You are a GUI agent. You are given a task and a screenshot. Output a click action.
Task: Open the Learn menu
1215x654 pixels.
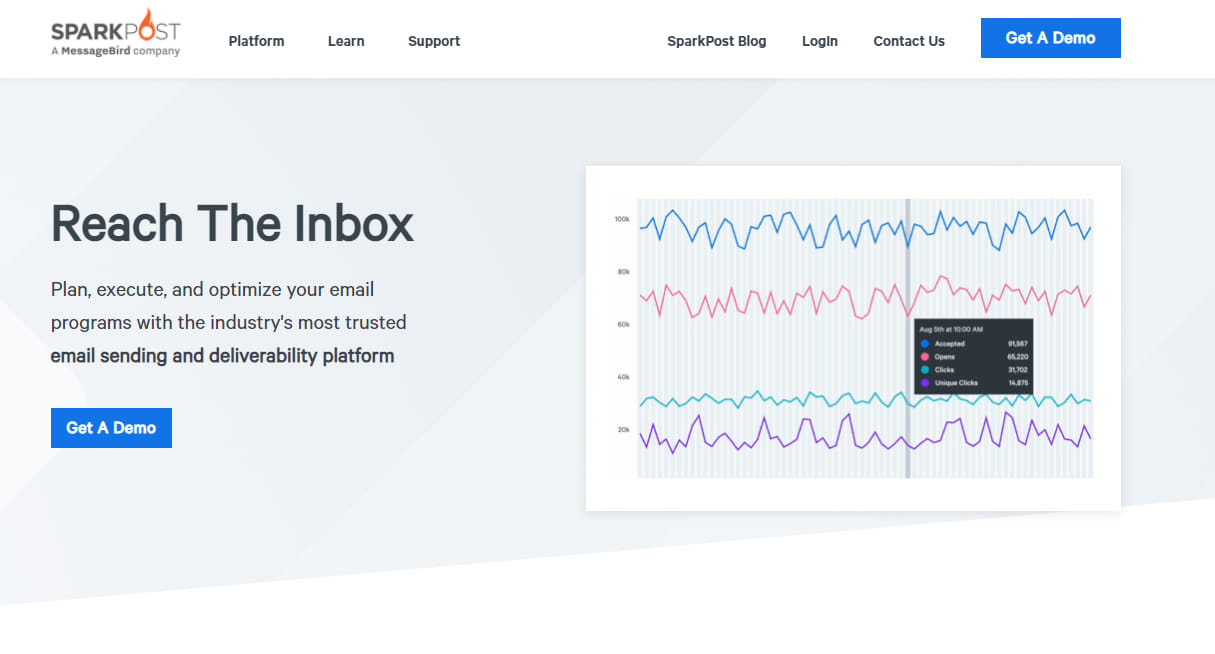tap(346, 41)
